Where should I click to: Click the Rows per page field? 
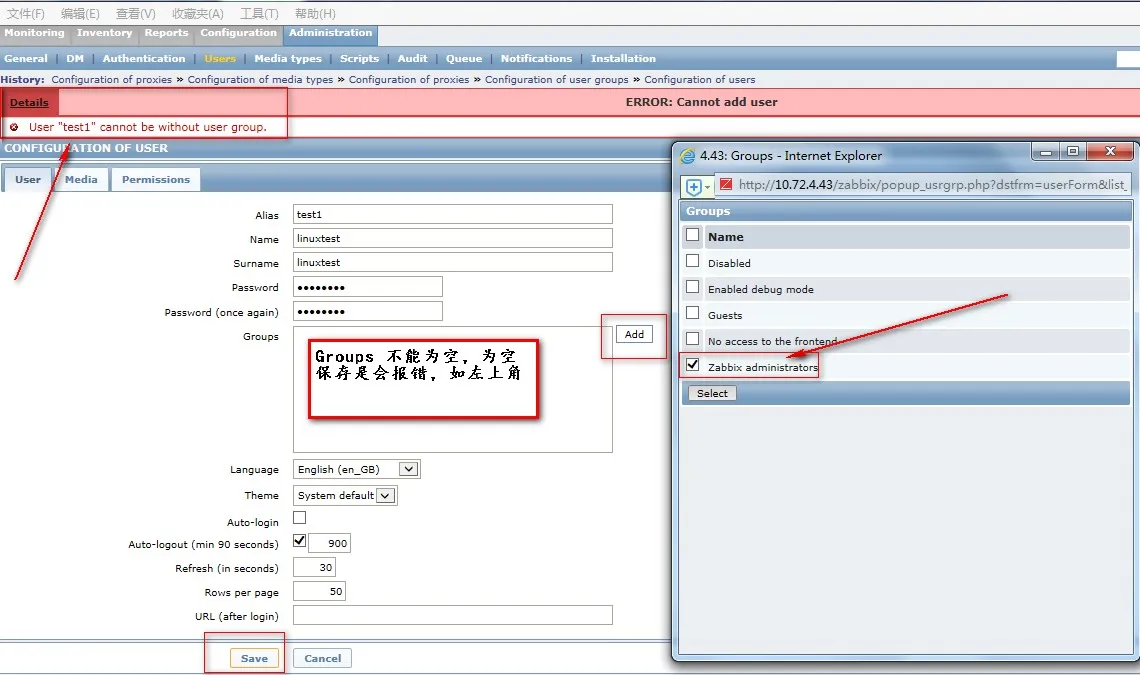coord(319,591)
